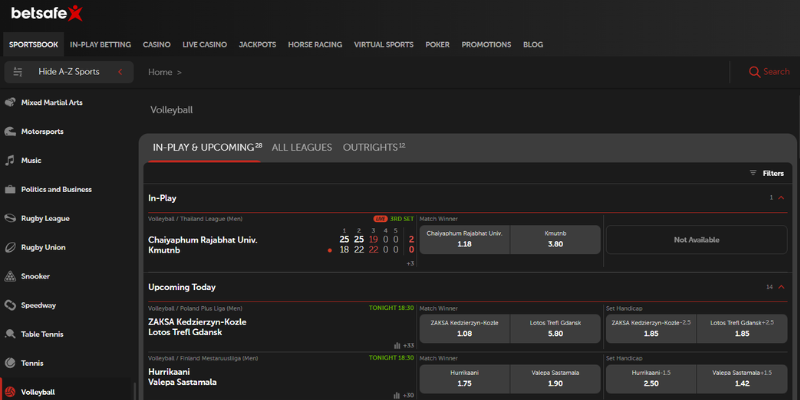Bet on Lotos Trefl Gdansk match winner 5.80
The width and height of the screenshot is (800, 400).
[x=555, y=329]
